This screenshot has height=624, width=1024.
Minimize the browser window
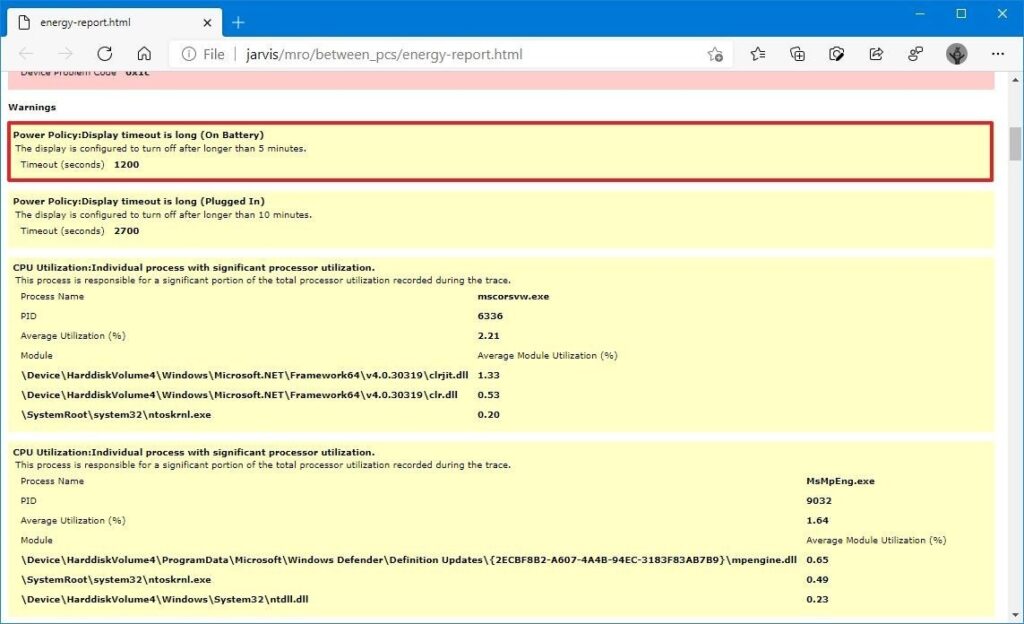[x=920, y=14]
